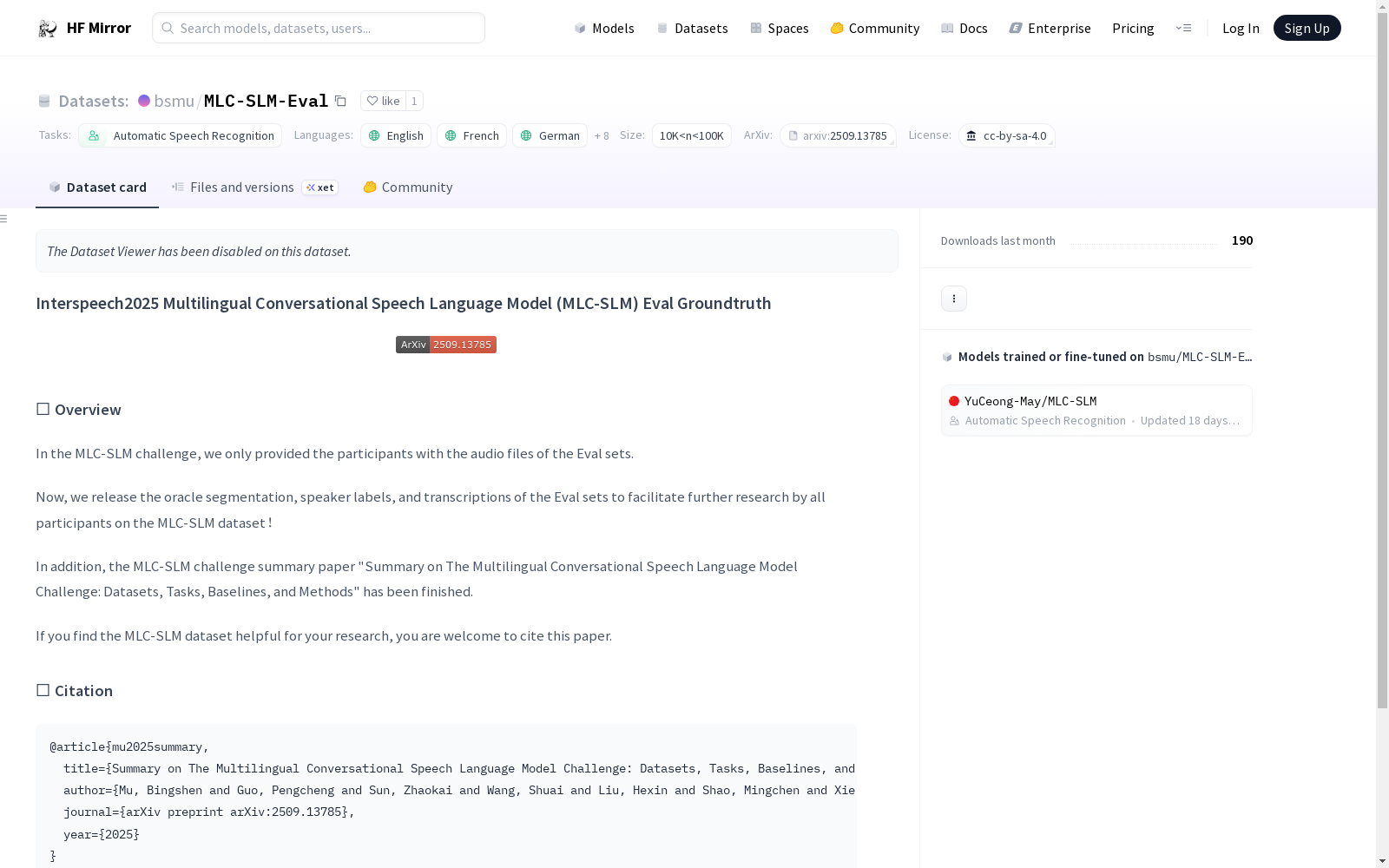
Task: Select the Automatic Speech Recognition task tag
Action: [180, 135]
